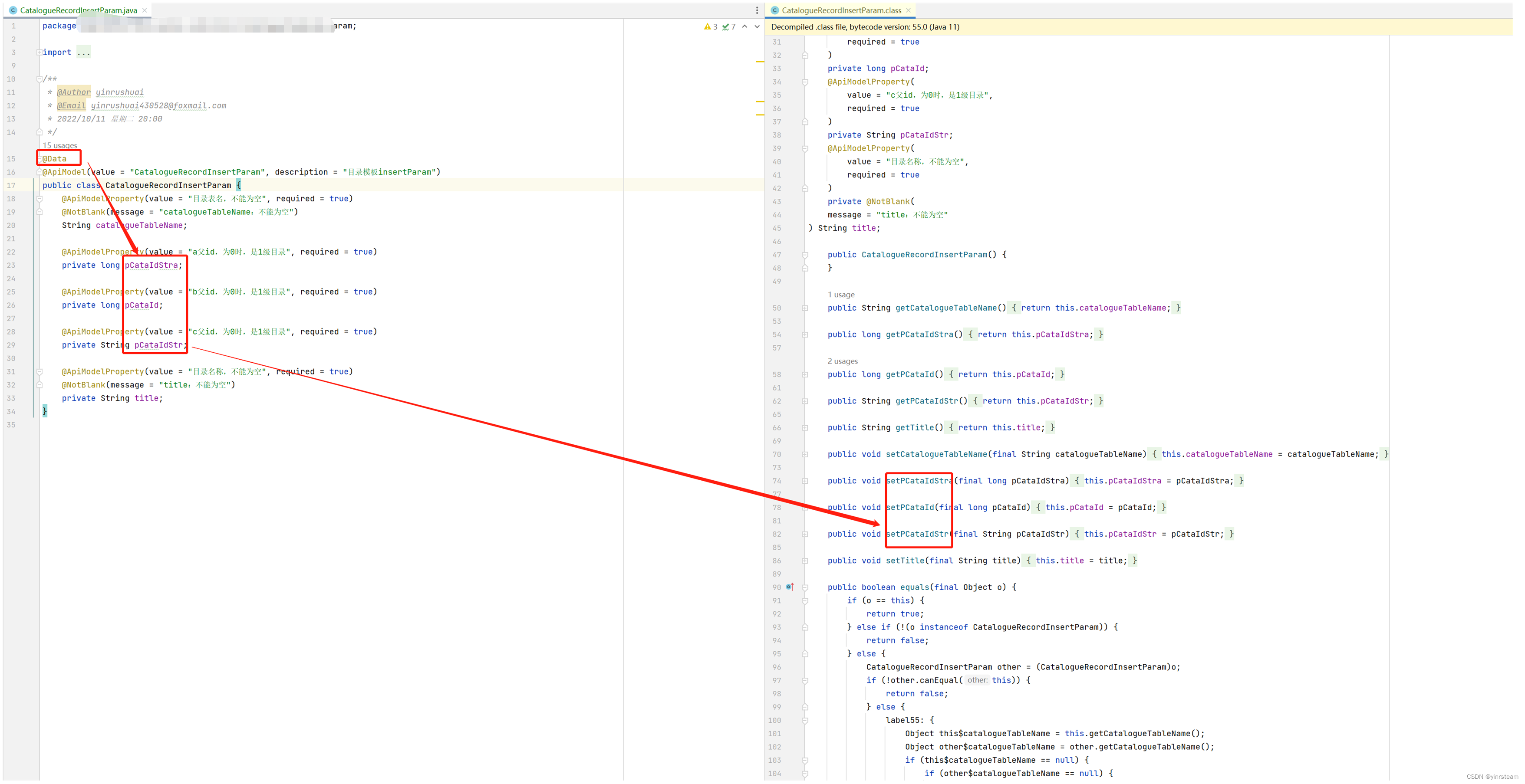Expand setTitle method fold at line 86
Screen dimensions: 1525x784
(804, 561)
